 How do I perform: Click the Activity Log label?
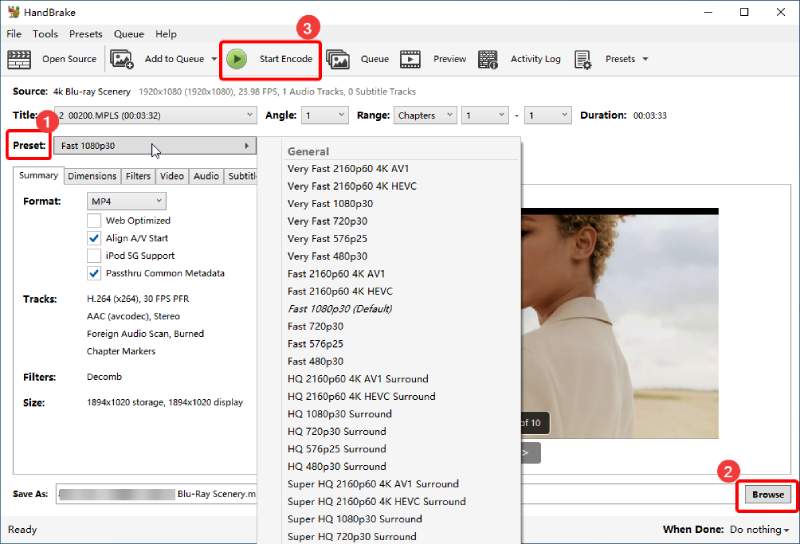pos(535,59)
